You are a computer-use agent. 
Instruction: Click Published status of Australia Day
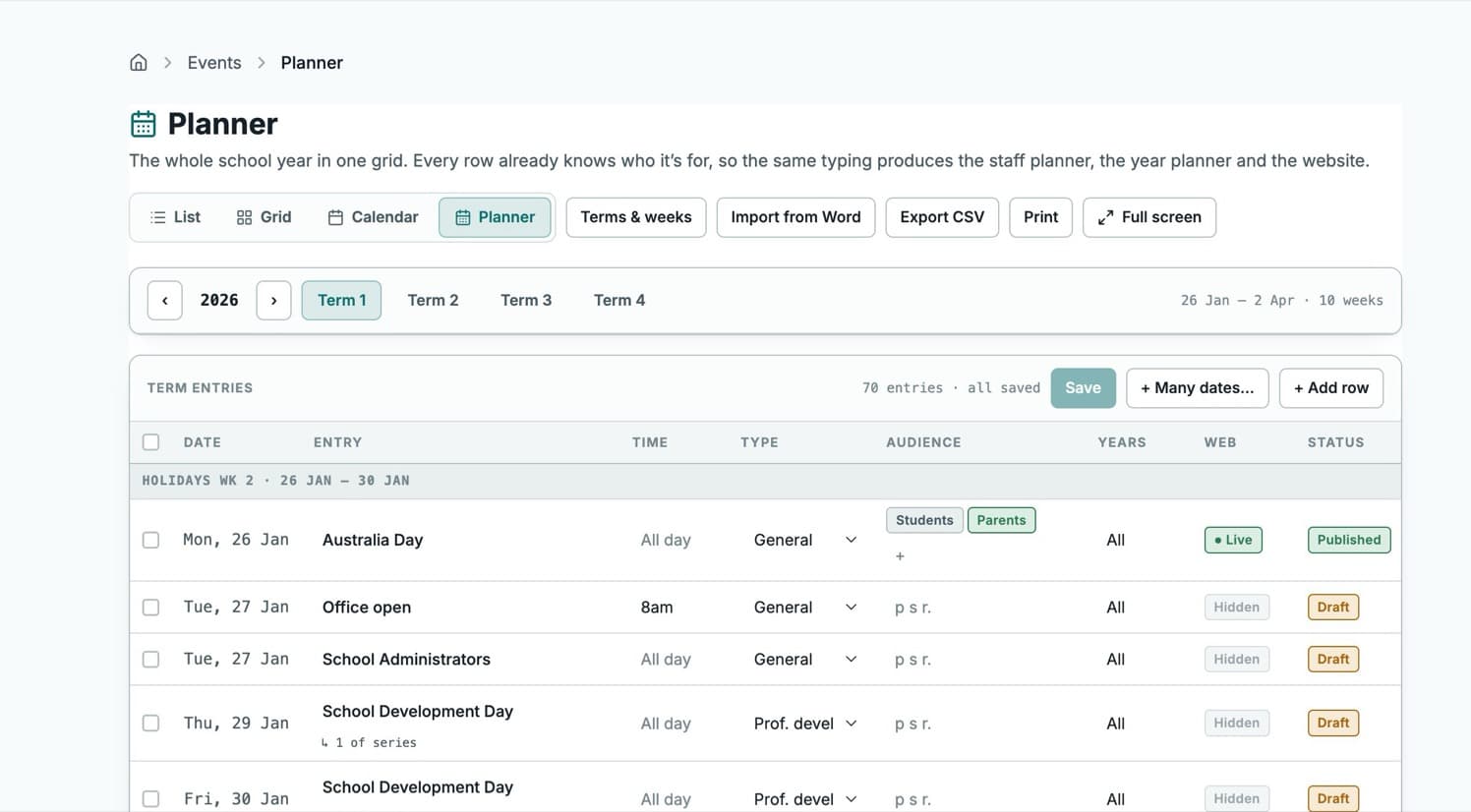(x=1349, y=540)
